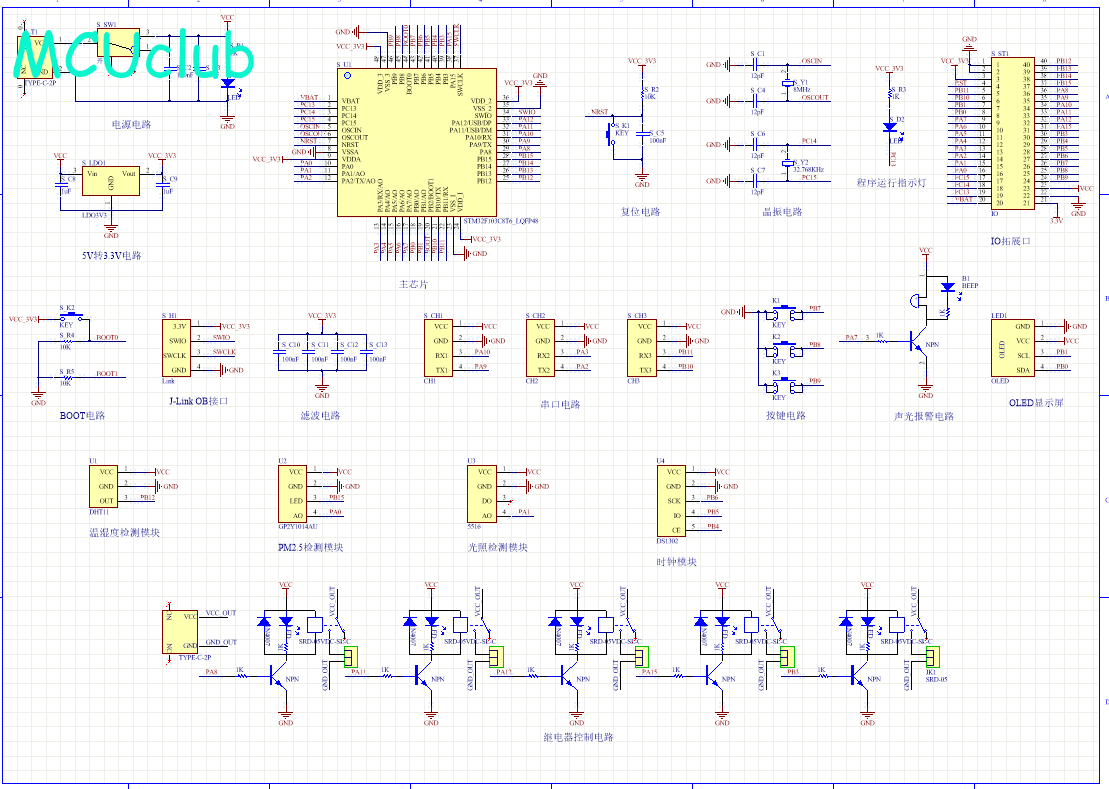Select the '串口电路' caption
Image resolution: width=1109 pixels, height=789 pixels.
point(560,404)
